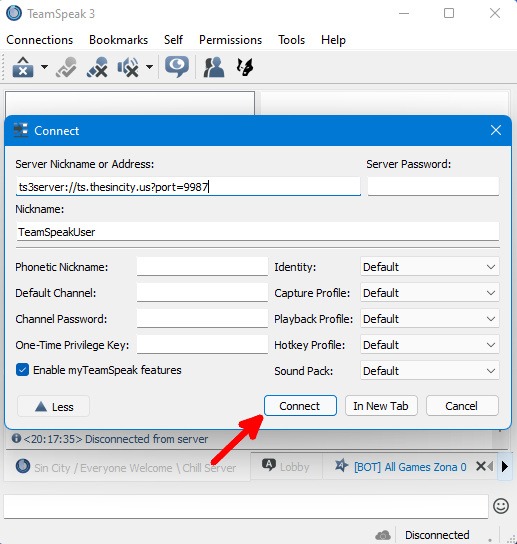This screenshot has width=517, height=544.
Task: Open the emoji smiley picker
Action: tap(501, 506)
